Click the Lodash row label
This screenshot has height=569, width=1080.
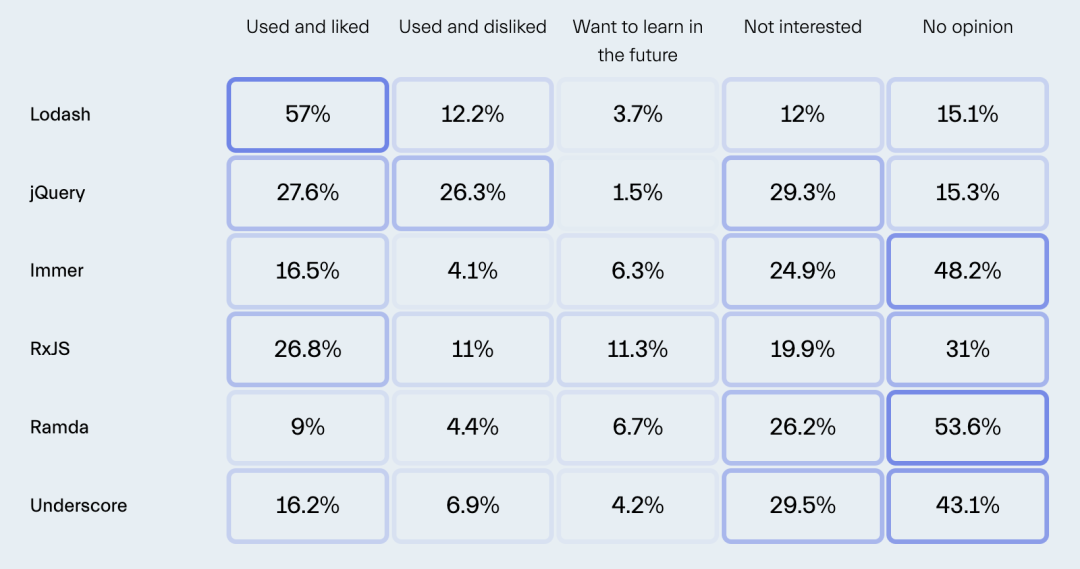click(60, 114)
